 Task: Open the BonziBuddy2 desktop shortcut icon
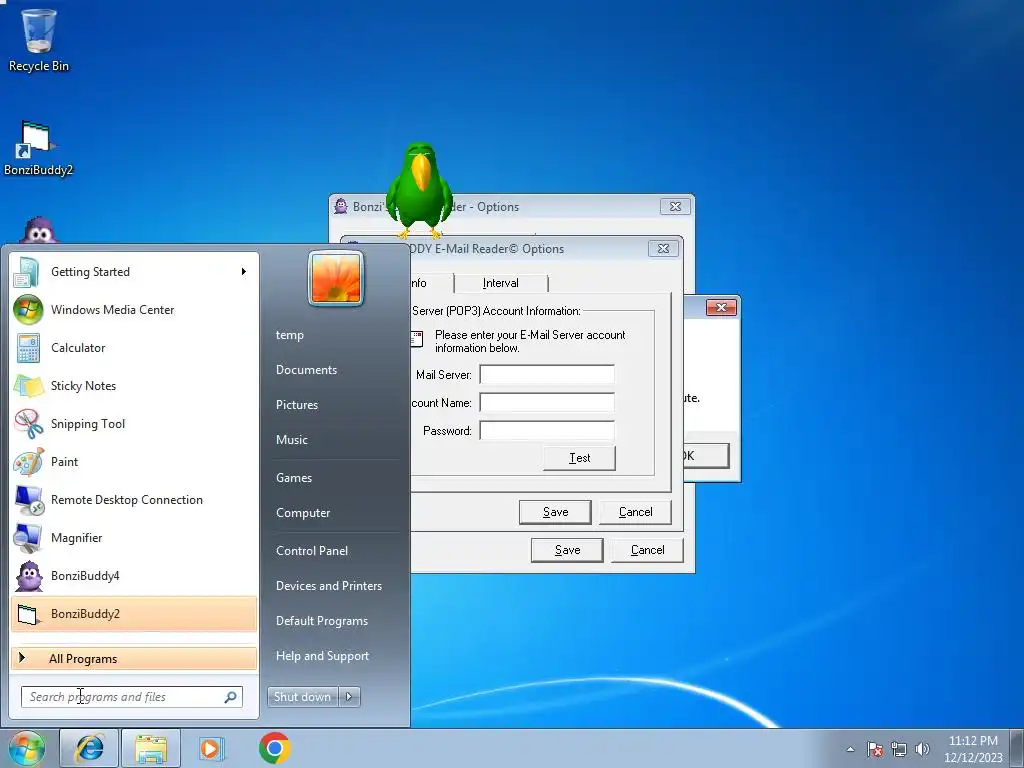click(x=38, y=149)
